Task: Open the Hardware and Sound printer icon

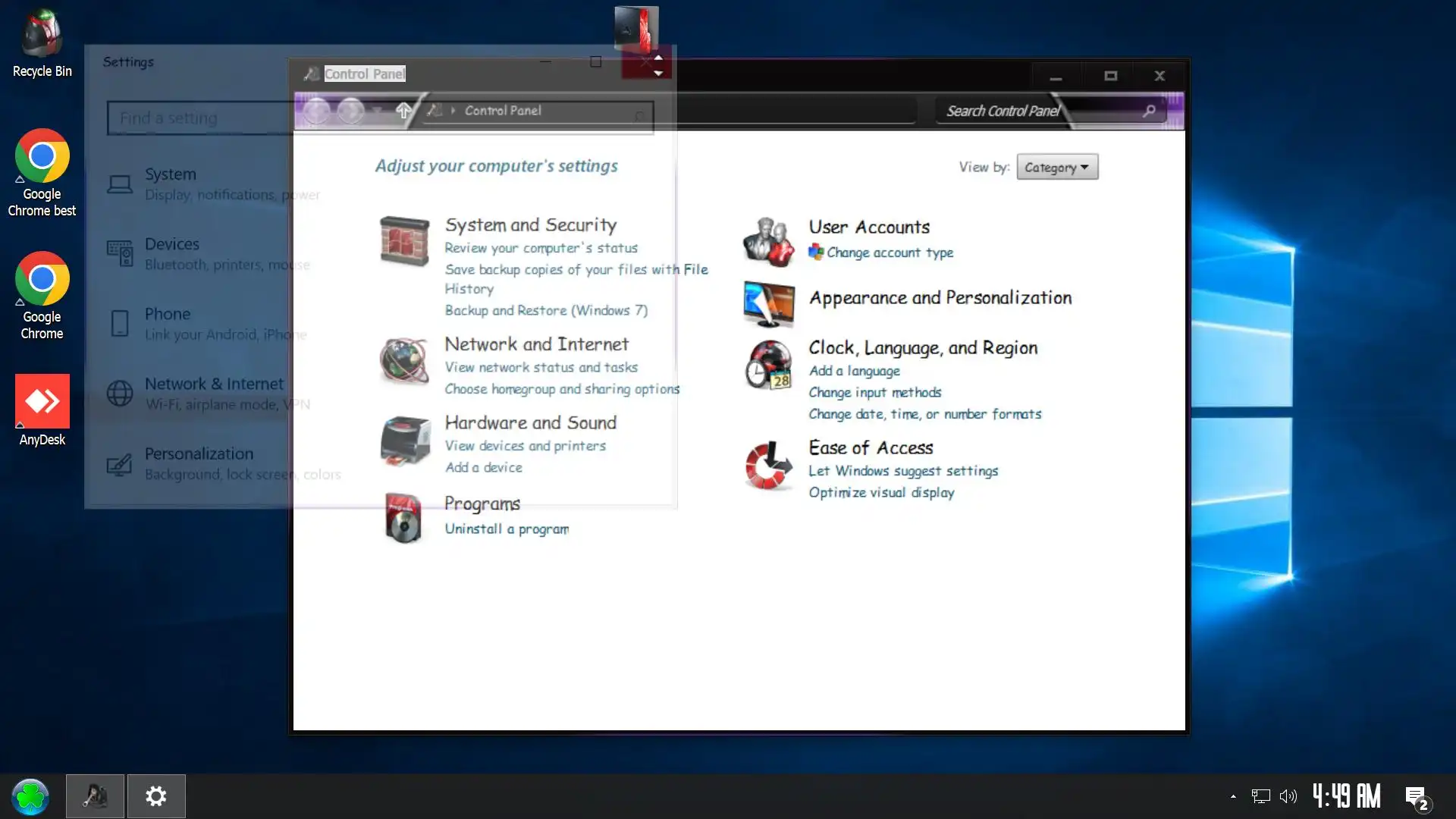Action: coord(404,441)
